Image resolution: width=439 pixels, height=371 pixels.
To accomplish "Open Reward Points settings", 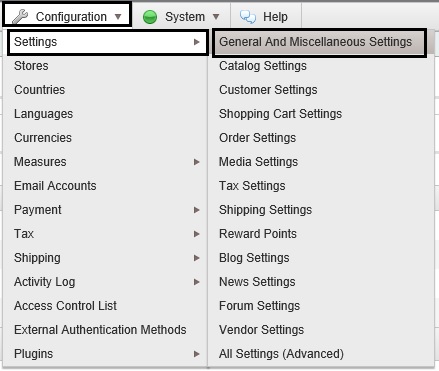I will 321,234.
